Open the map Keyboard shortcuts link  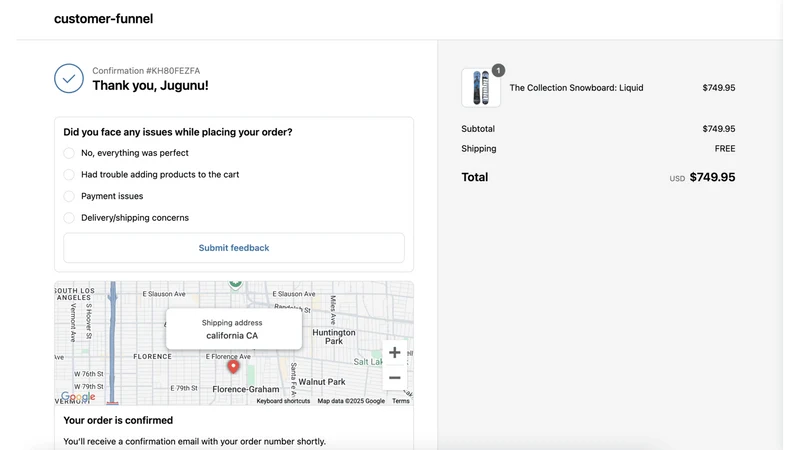[283, 401]
